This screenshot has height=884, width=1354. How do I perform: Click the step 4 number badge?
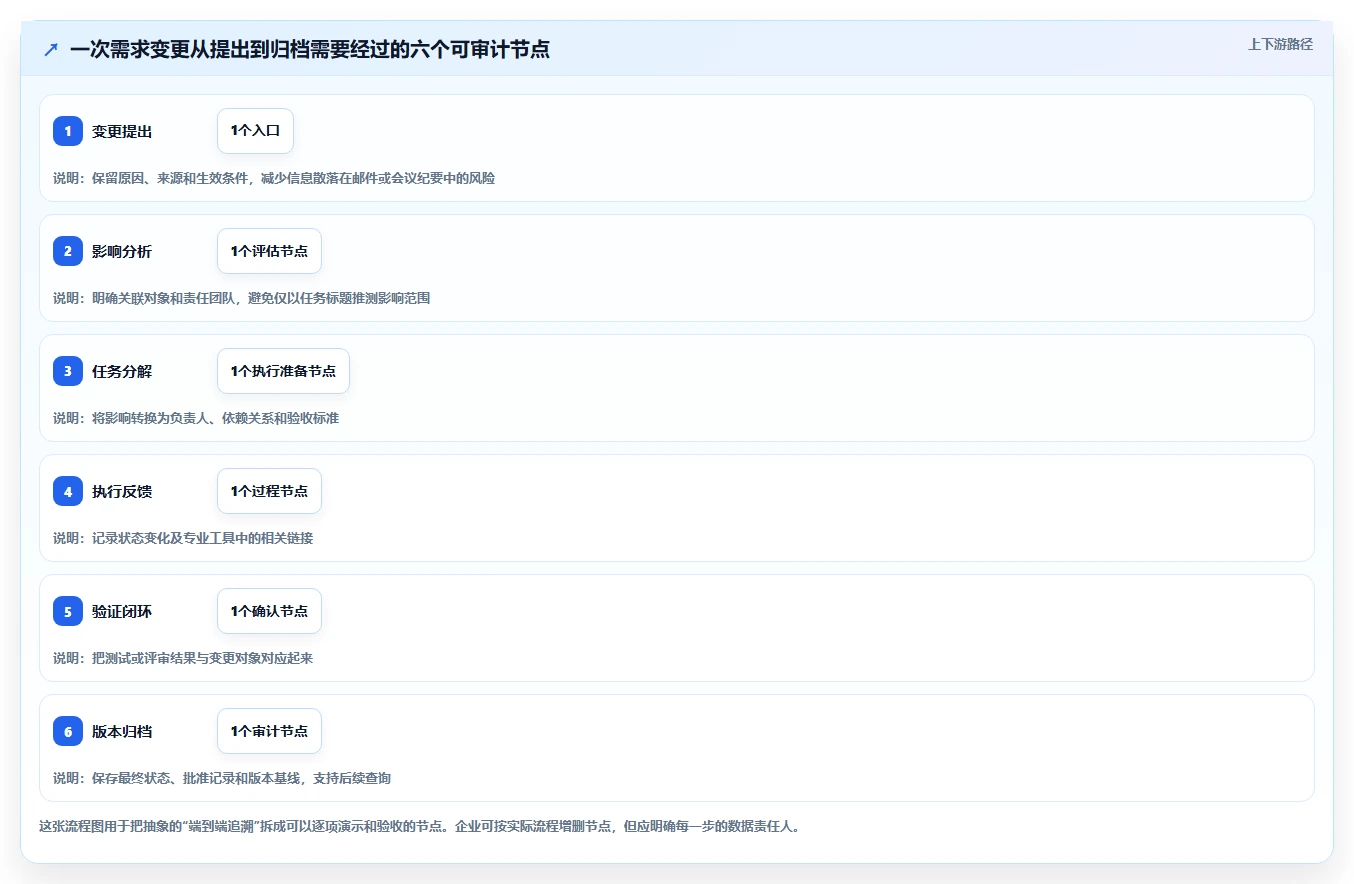[x=68, y=491]
